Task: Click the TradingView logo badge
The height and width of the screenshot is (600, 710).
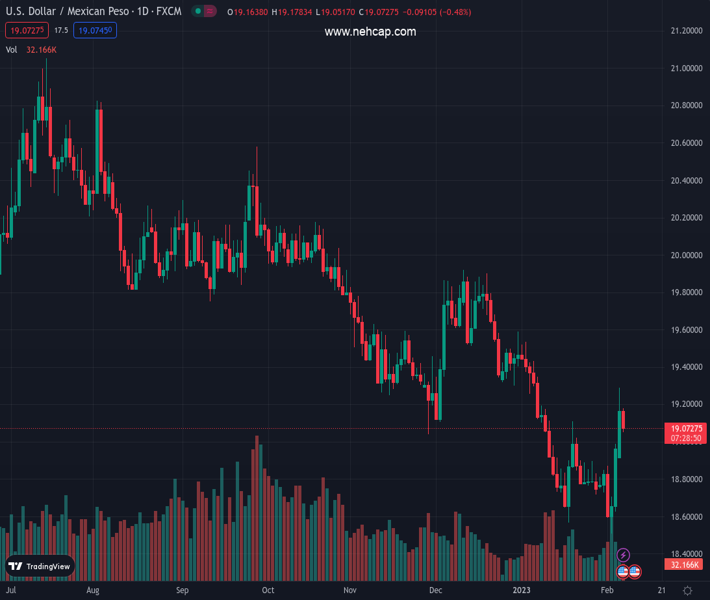Action: click(x=40, y=566)
